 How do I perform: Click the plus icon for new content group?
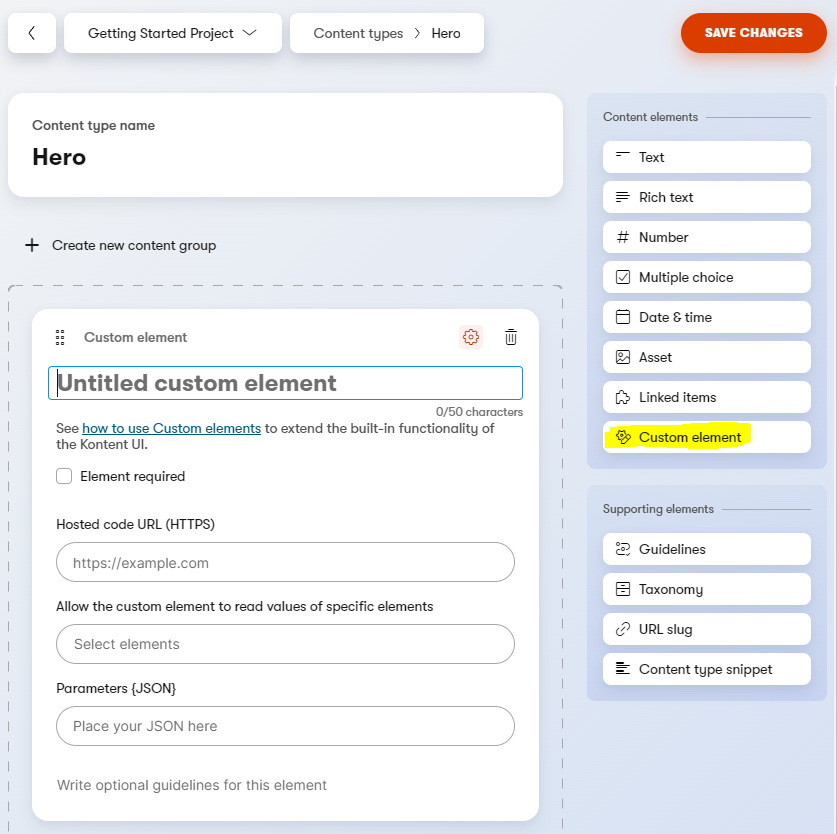pos(32,245)
